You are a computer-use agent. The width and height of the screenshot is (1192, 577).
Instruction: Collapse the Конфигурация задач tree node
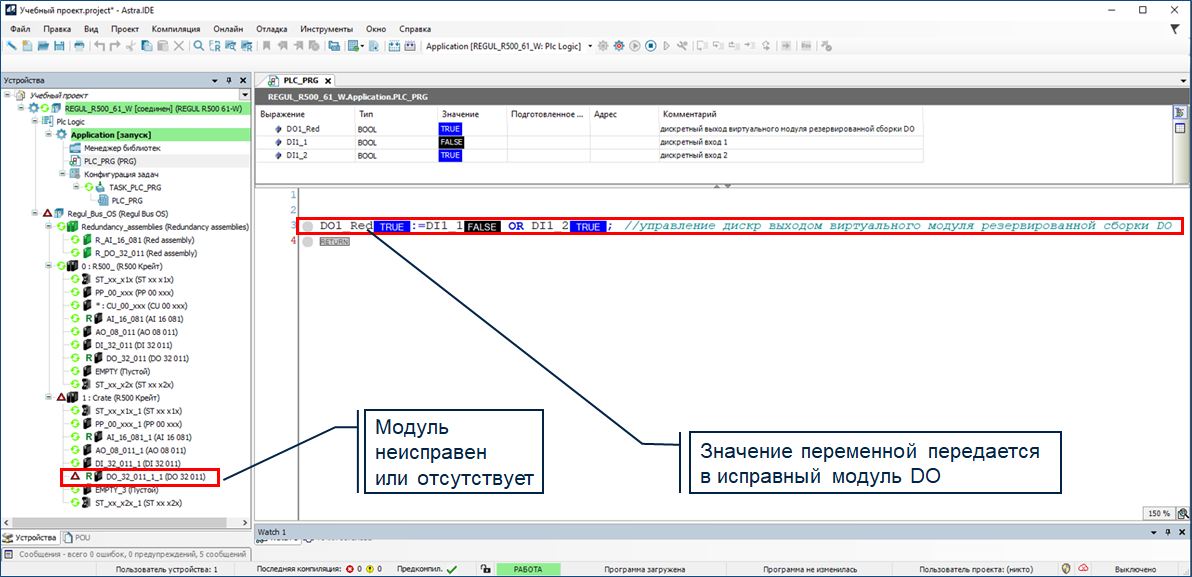pos(60,174)
